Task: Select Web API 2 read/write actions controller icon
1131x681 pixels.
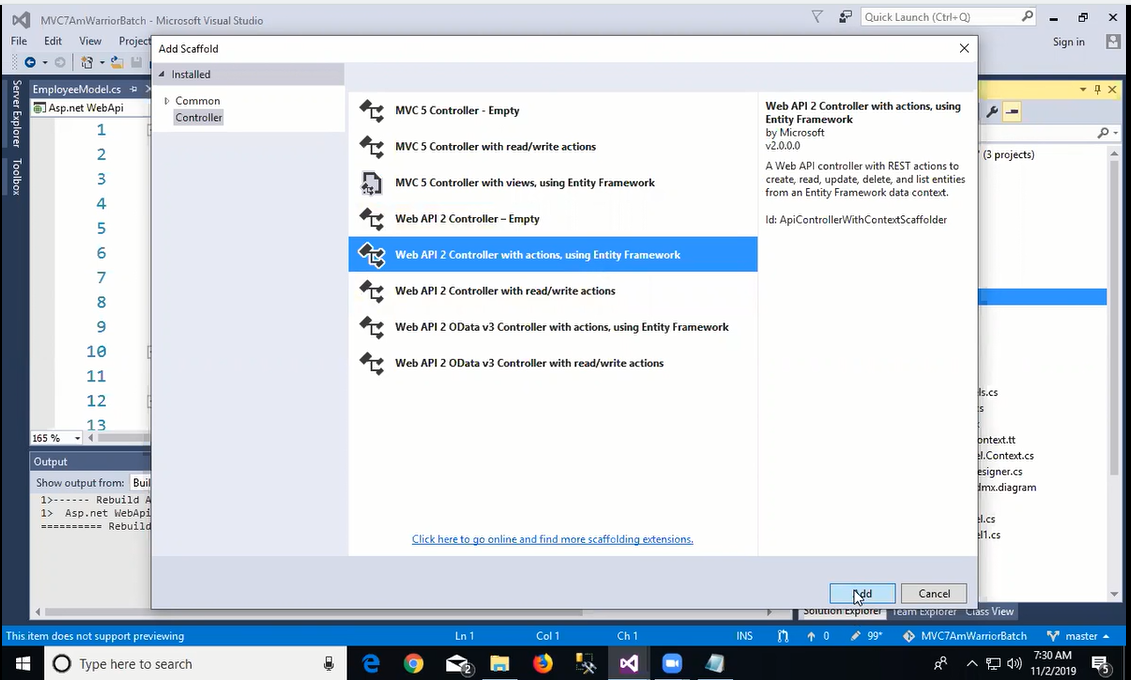Action: point(371,291)
